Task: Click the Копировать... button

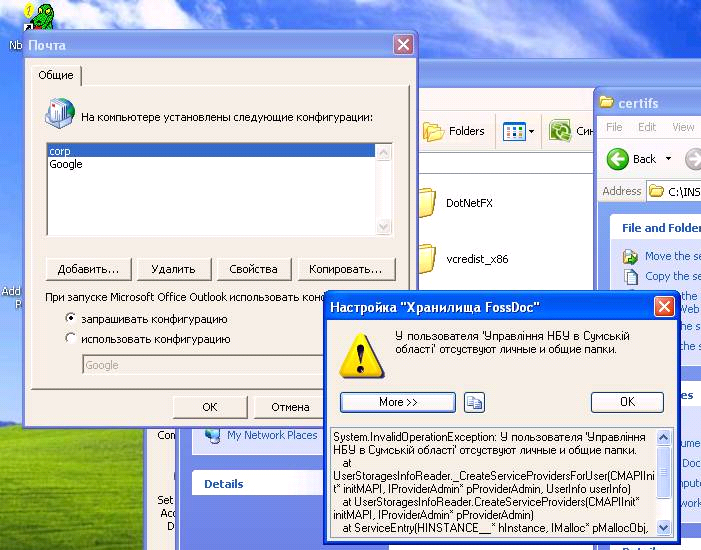Action: tap(346, 269)
